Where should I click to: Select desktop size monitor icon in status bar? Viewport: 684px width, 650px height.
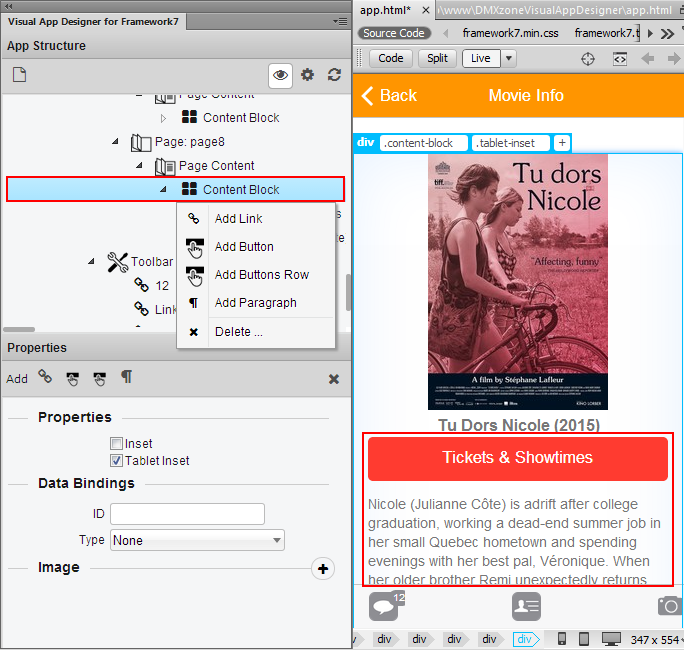point(611,639)
